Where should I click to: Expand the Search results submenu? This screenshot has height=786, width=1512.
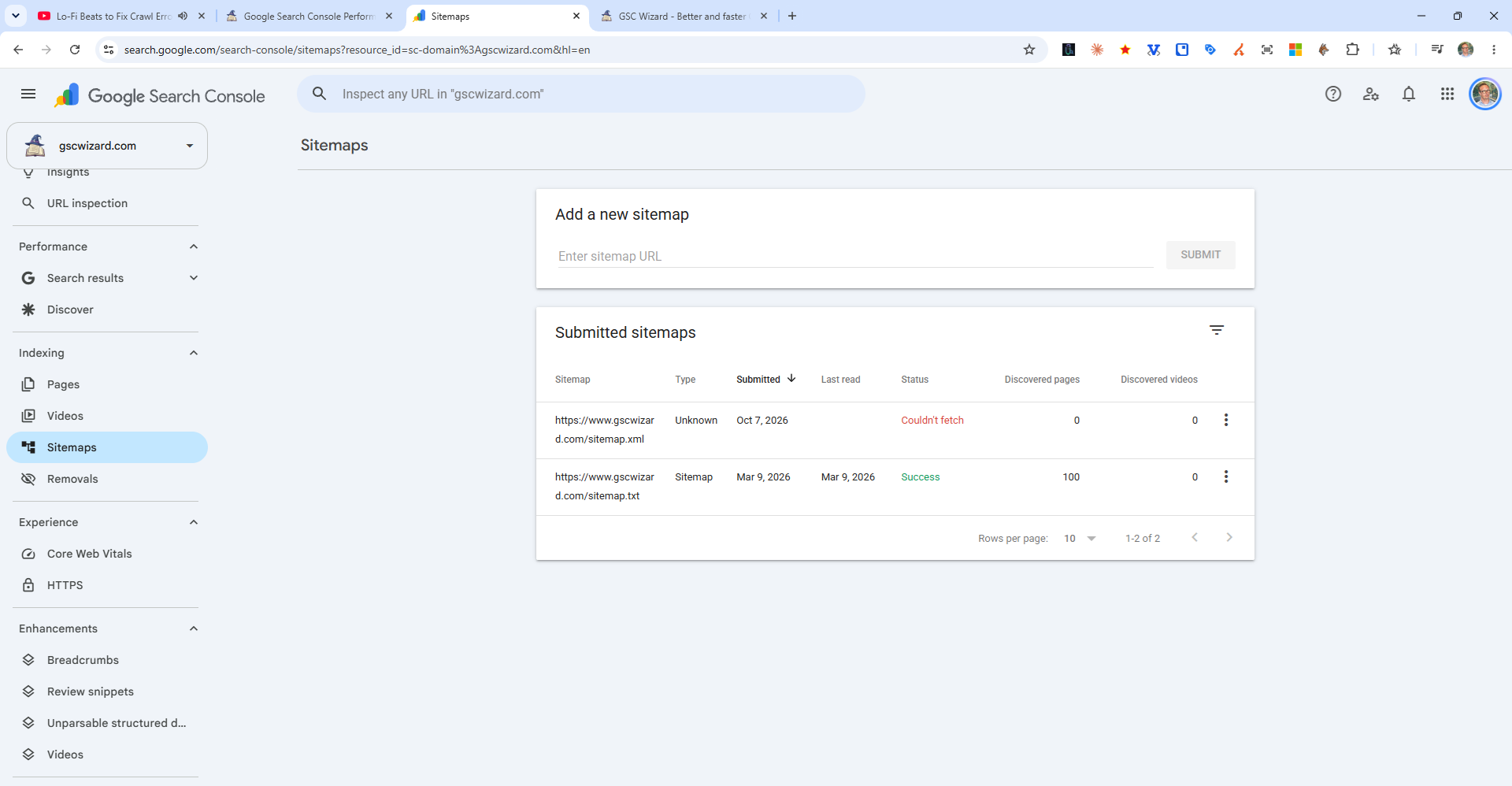194,278
